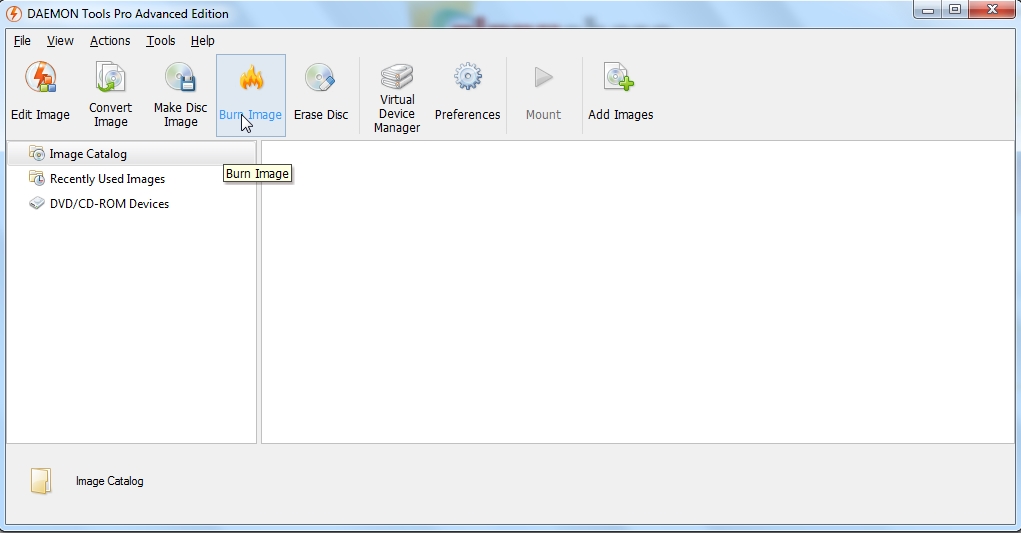Click the folder icon in the bottom info panel
Screen dimensions: 1021x533
pos(41,481)
